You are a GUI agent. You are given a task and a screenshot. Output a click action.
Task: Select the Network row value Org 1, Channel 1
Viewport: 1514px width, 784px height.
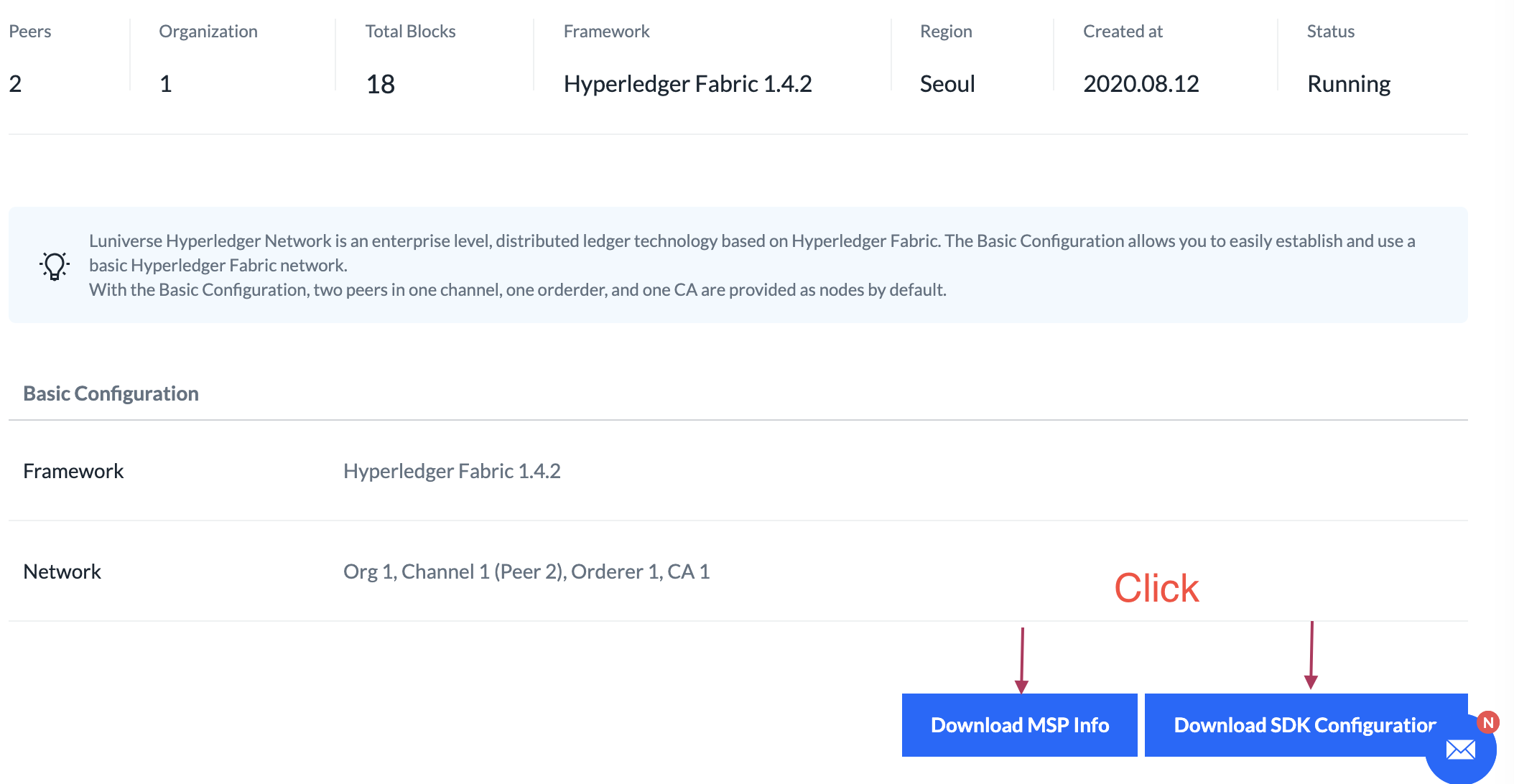526,571
